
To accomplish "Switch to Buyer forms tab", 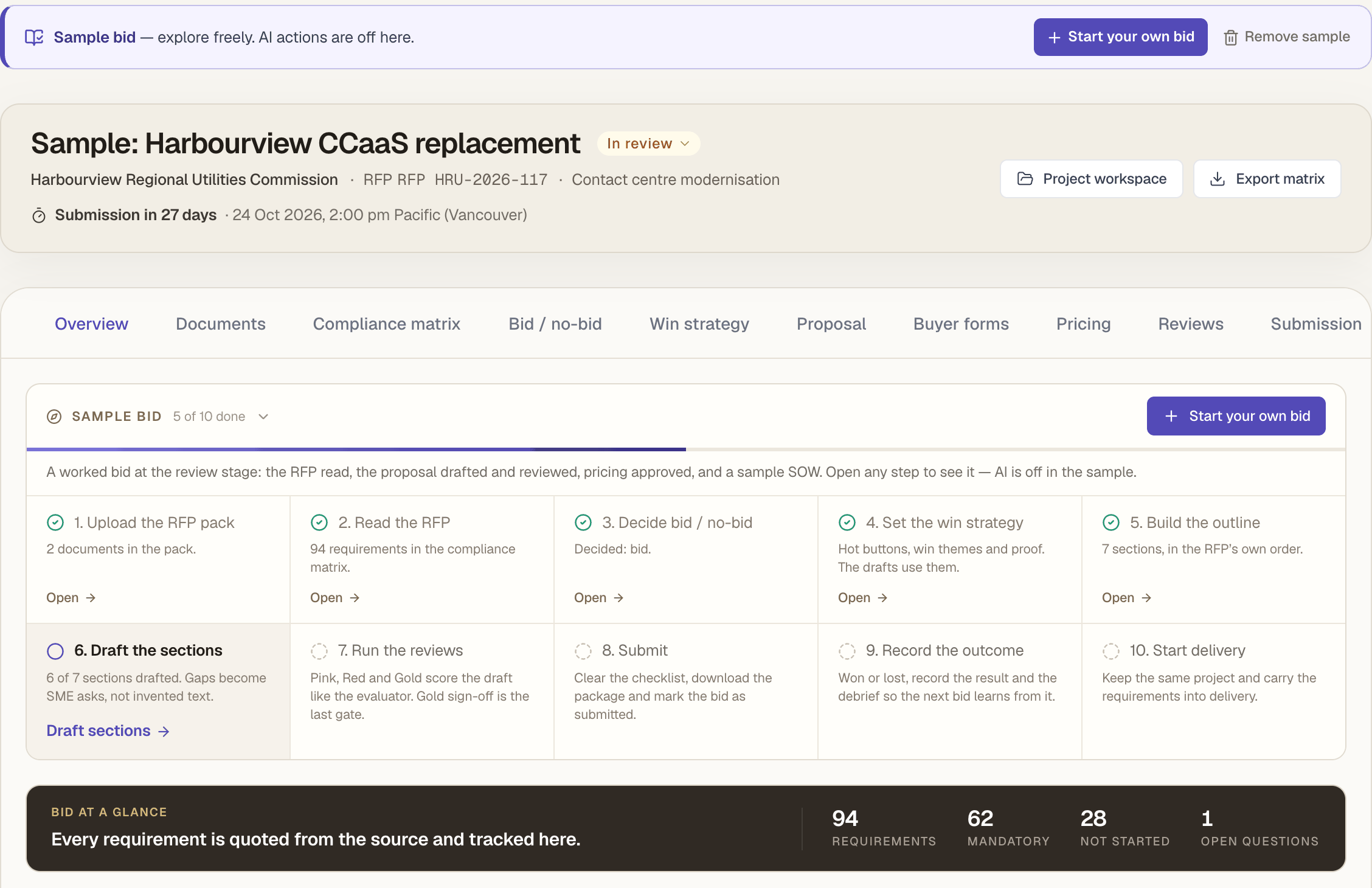I will pos(961,324).
